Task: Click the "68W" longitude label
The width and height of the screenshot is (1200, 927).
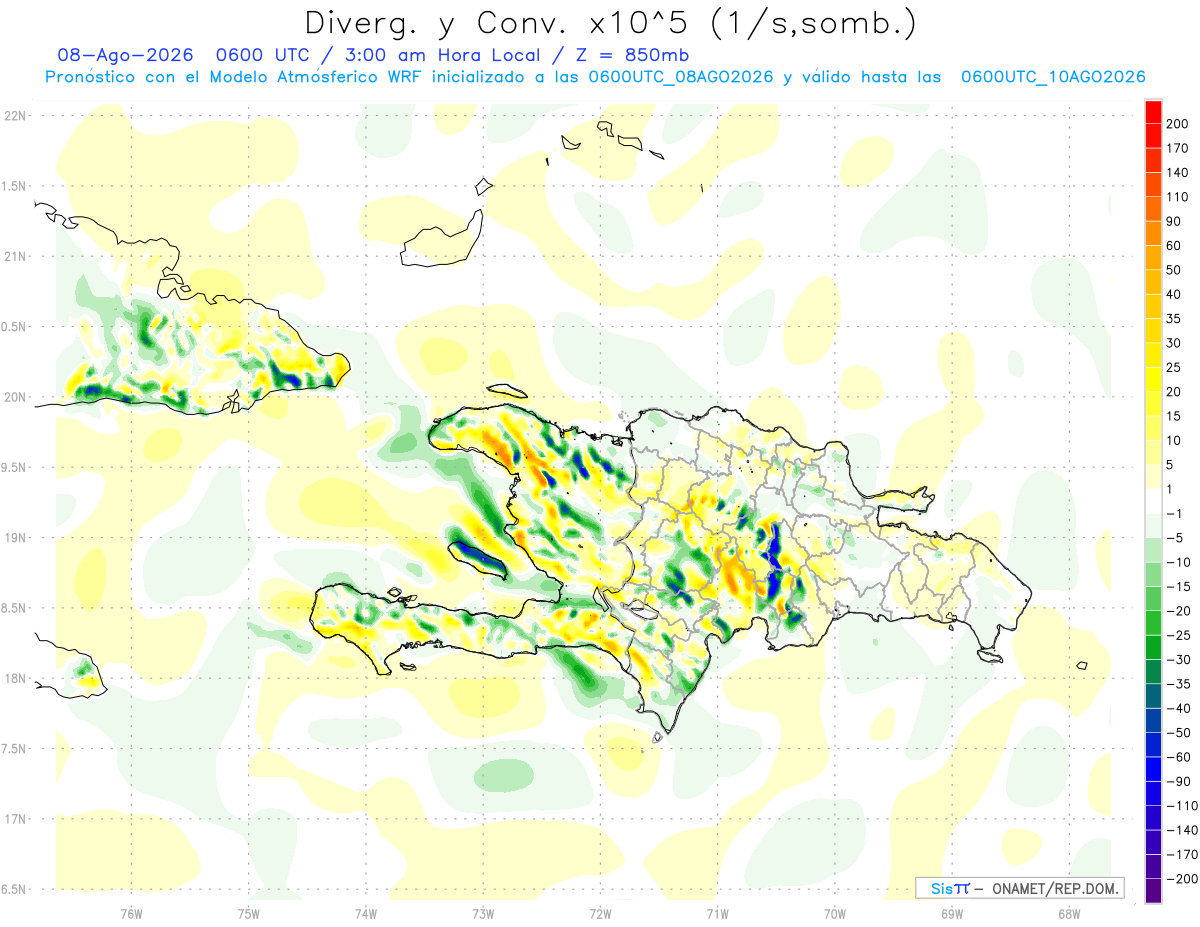Action: point(1069,913)
